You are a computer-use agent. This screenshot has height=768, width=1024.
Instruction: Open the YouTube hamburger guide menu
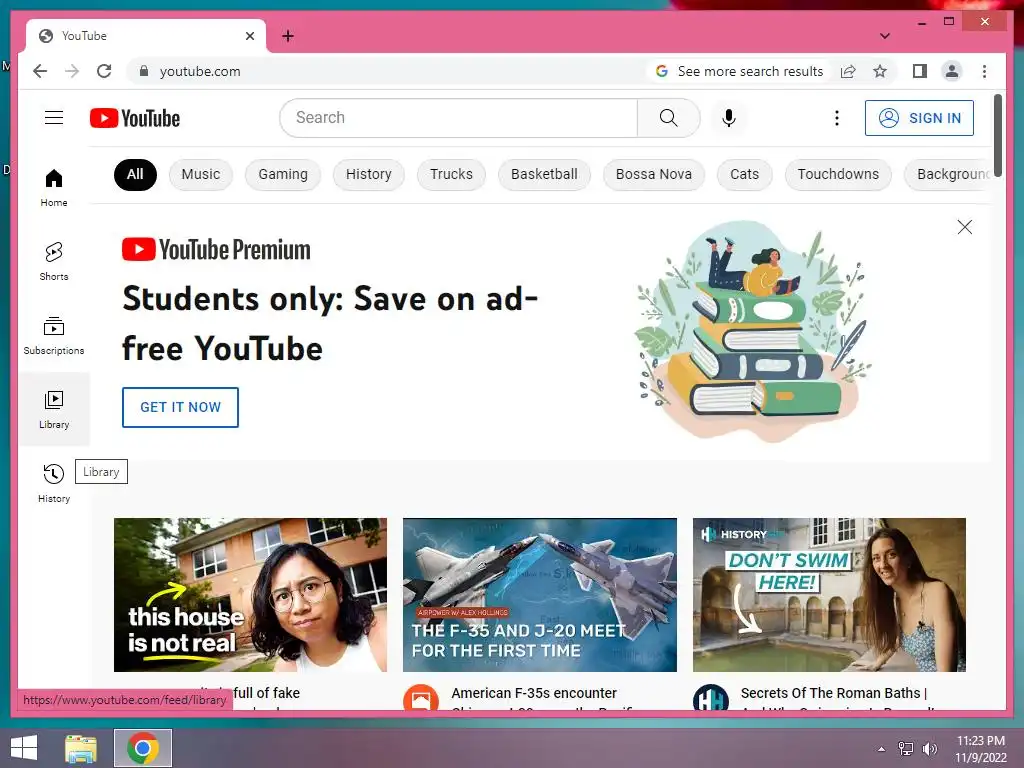(54, 118)
